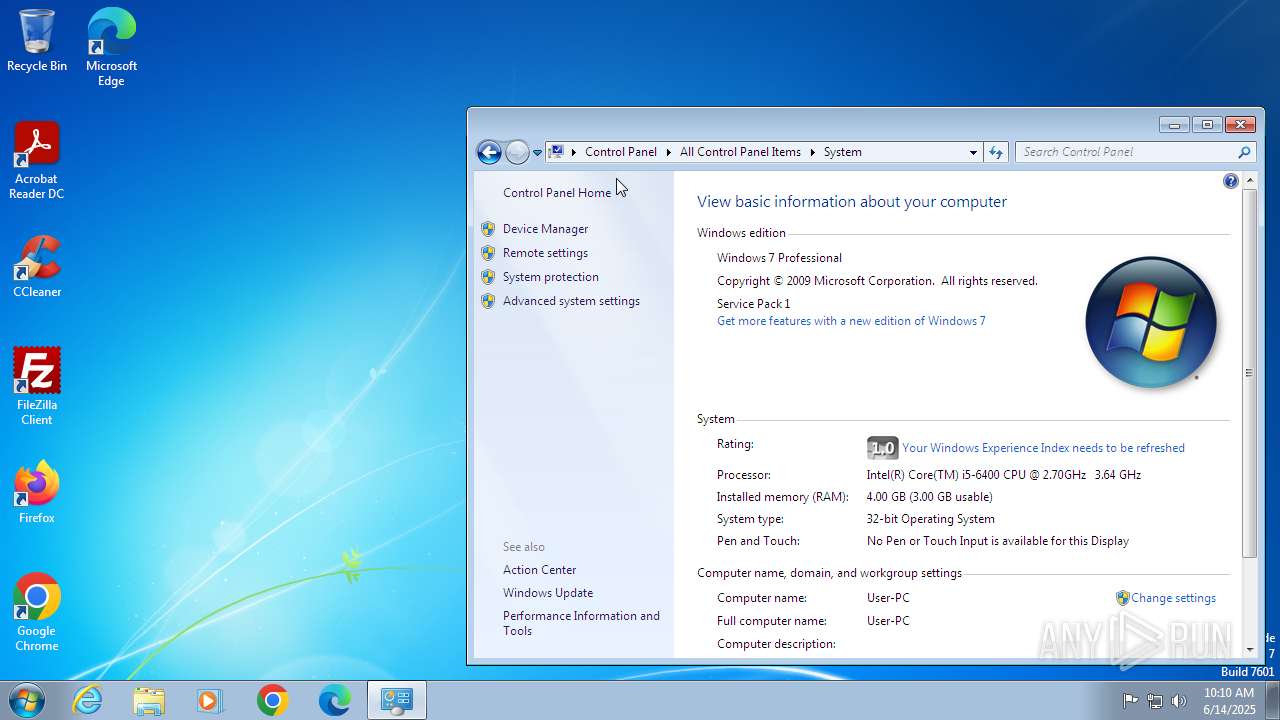Open the Help question mark icon
This screenshot has width=1280, height=720.
coord(1231,181)
